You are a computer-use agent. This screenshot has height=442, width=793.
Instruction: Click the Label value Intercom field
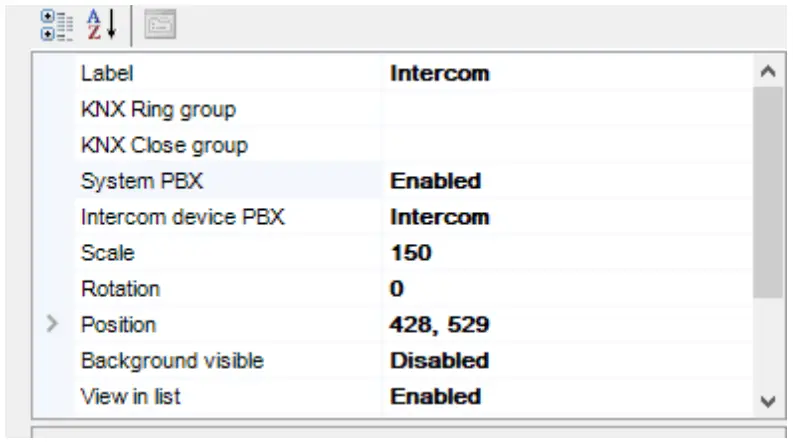click(x=439, y=73)
